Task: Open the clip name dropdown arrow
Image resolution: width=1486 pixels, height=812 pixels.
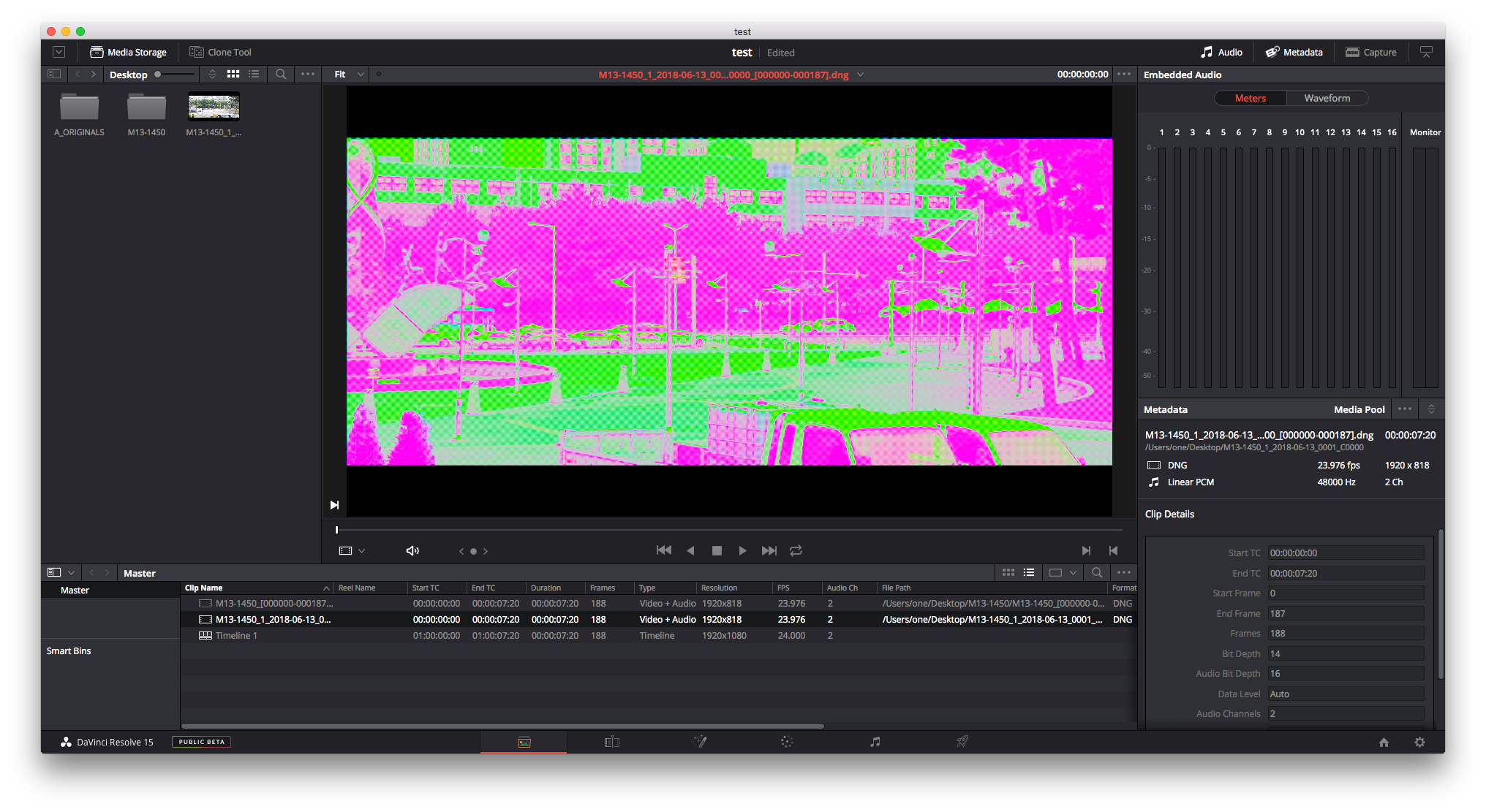Action: (861, 75)
